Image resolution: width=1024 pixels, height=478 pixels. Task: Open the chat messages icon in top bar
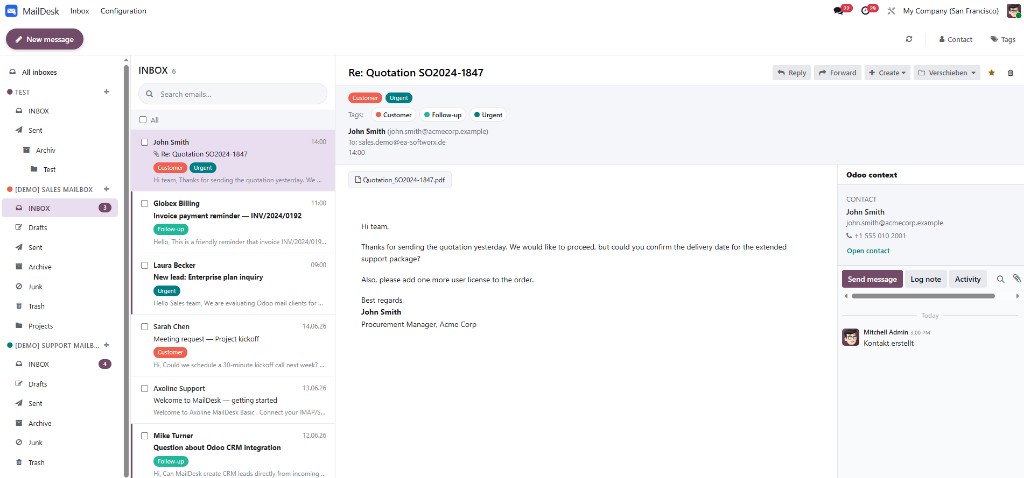[x=839, y=11]
